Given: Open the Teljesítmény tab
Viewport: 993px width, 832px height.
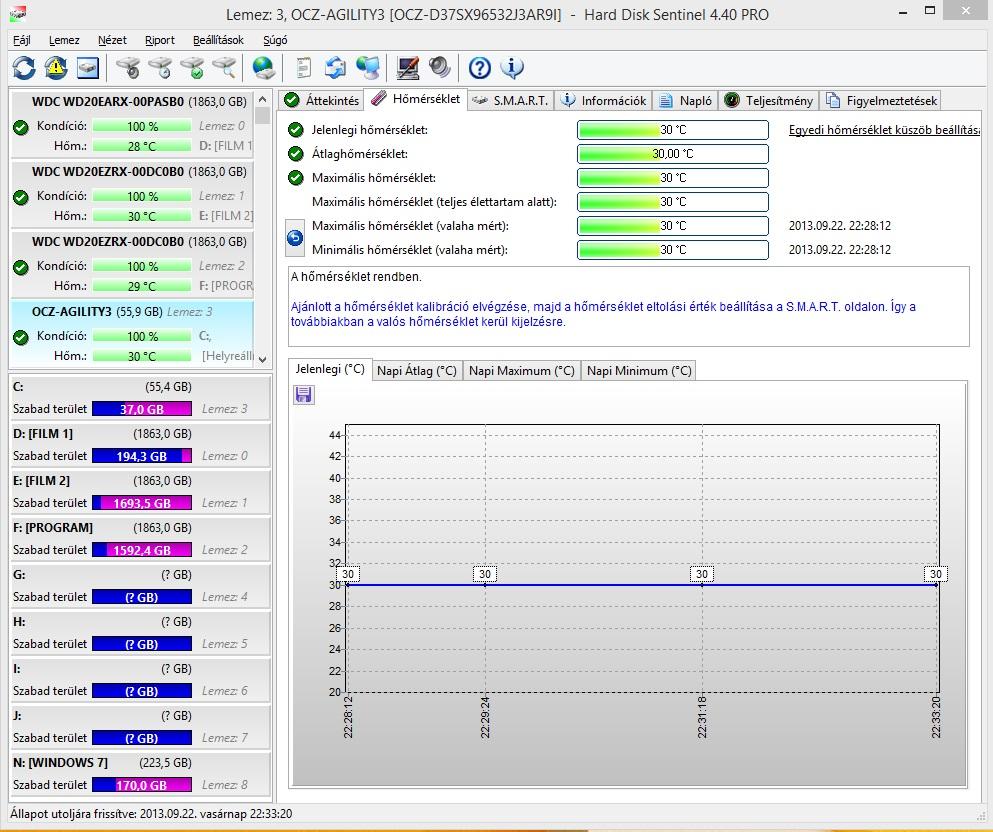Looking at the screenshot, I should click(x=770, y=100).
